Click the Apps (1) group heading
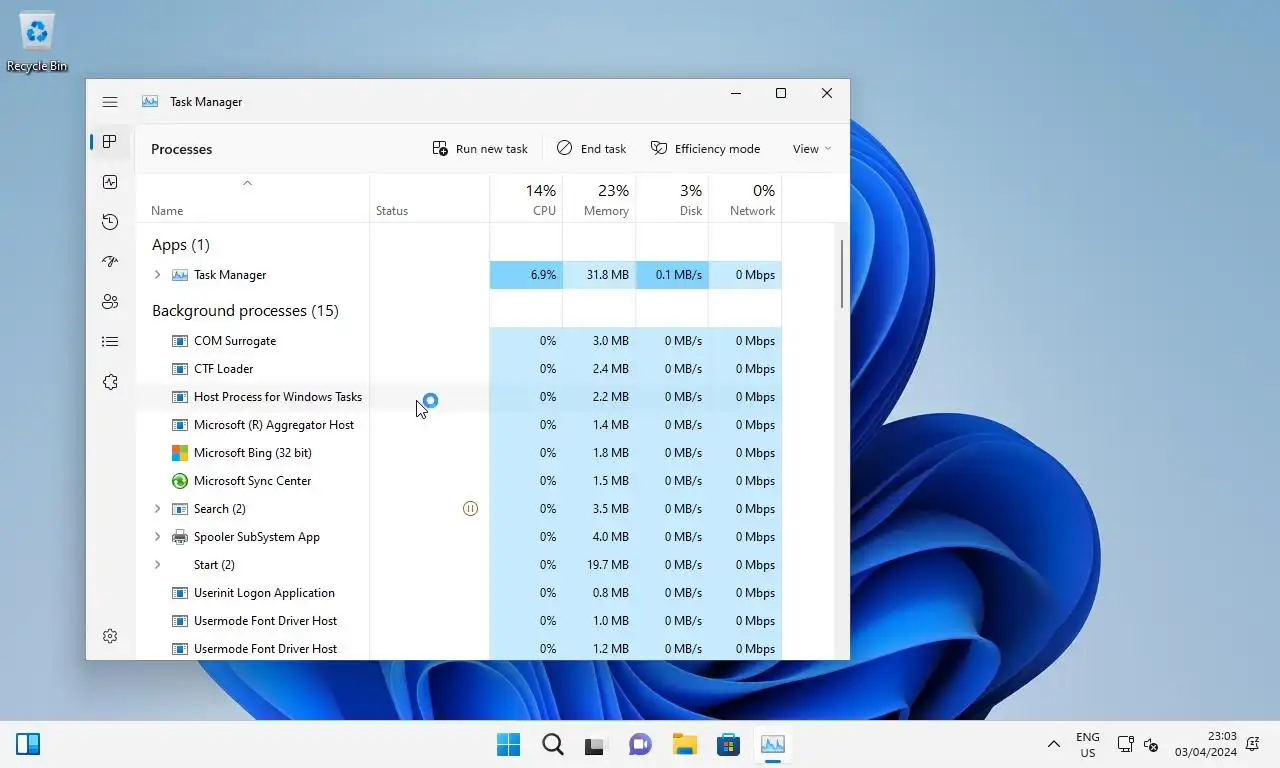This screenshot has height=768, width=1280. (x=181, y=245)
